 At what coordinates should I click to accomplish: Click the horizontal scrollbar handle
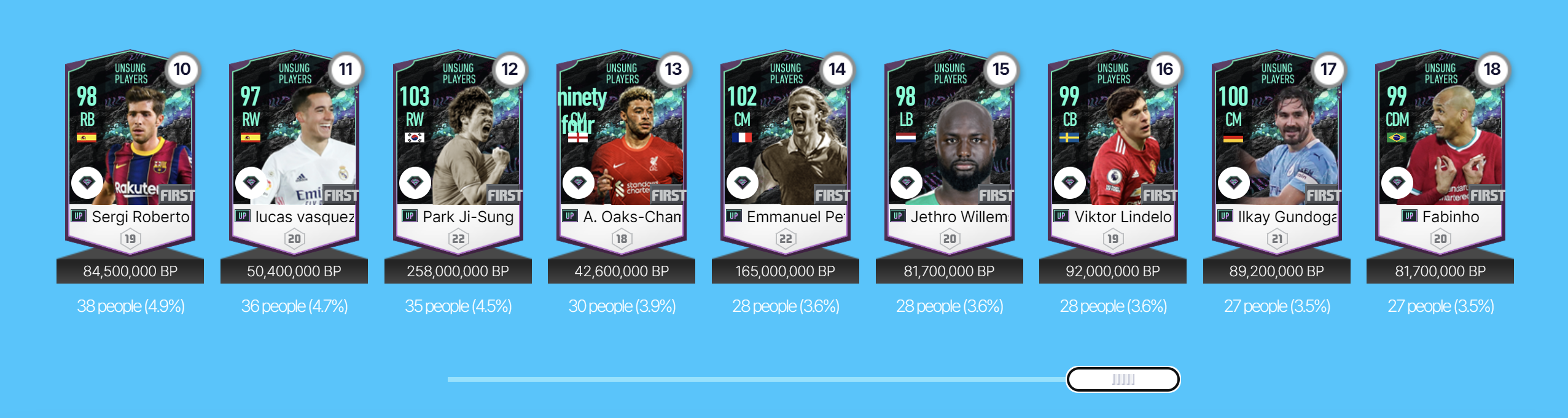pyautogui.click(x=1123, y=379)
